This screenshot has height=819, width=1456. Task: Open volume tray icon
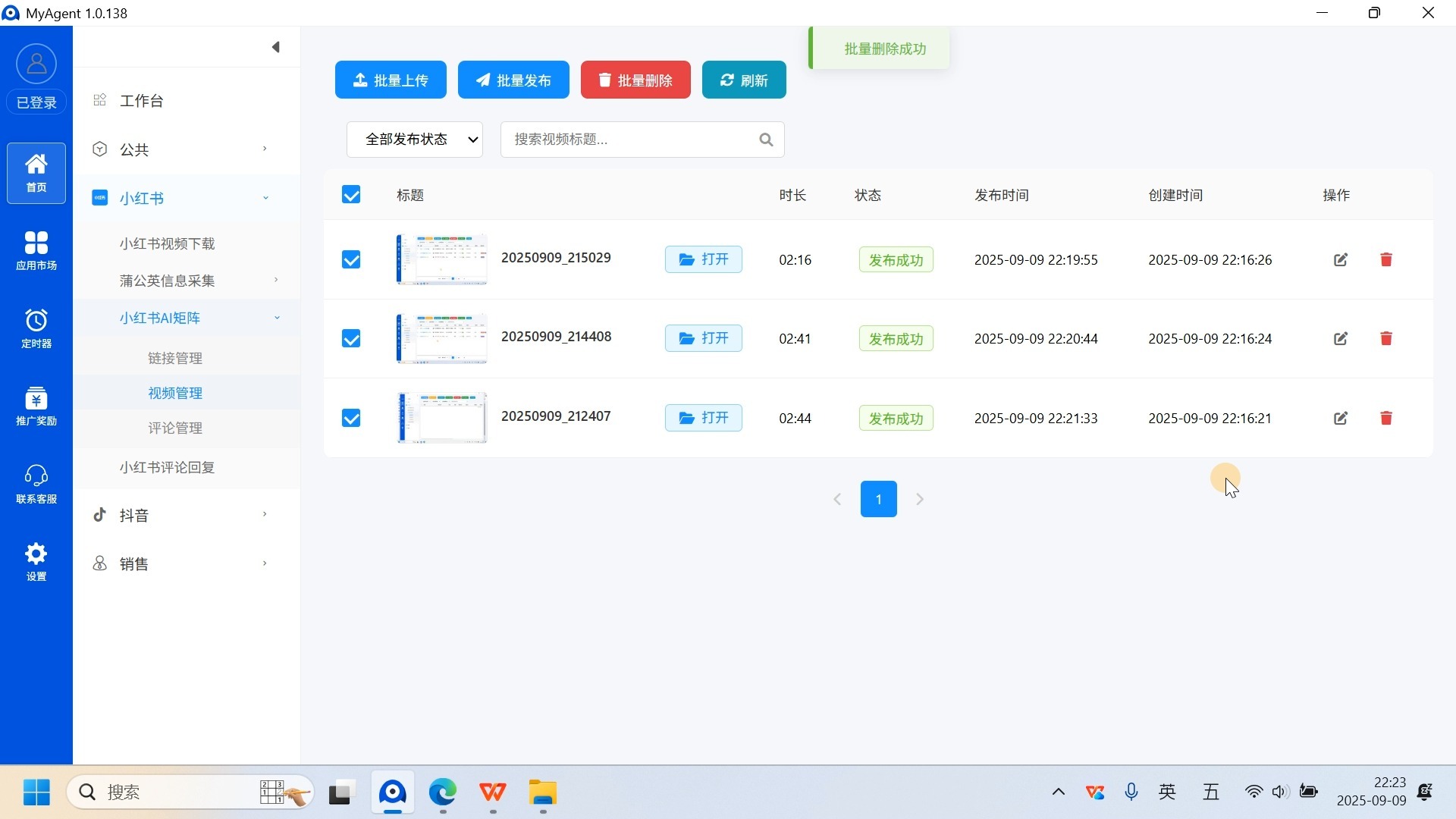point(1281,792)
